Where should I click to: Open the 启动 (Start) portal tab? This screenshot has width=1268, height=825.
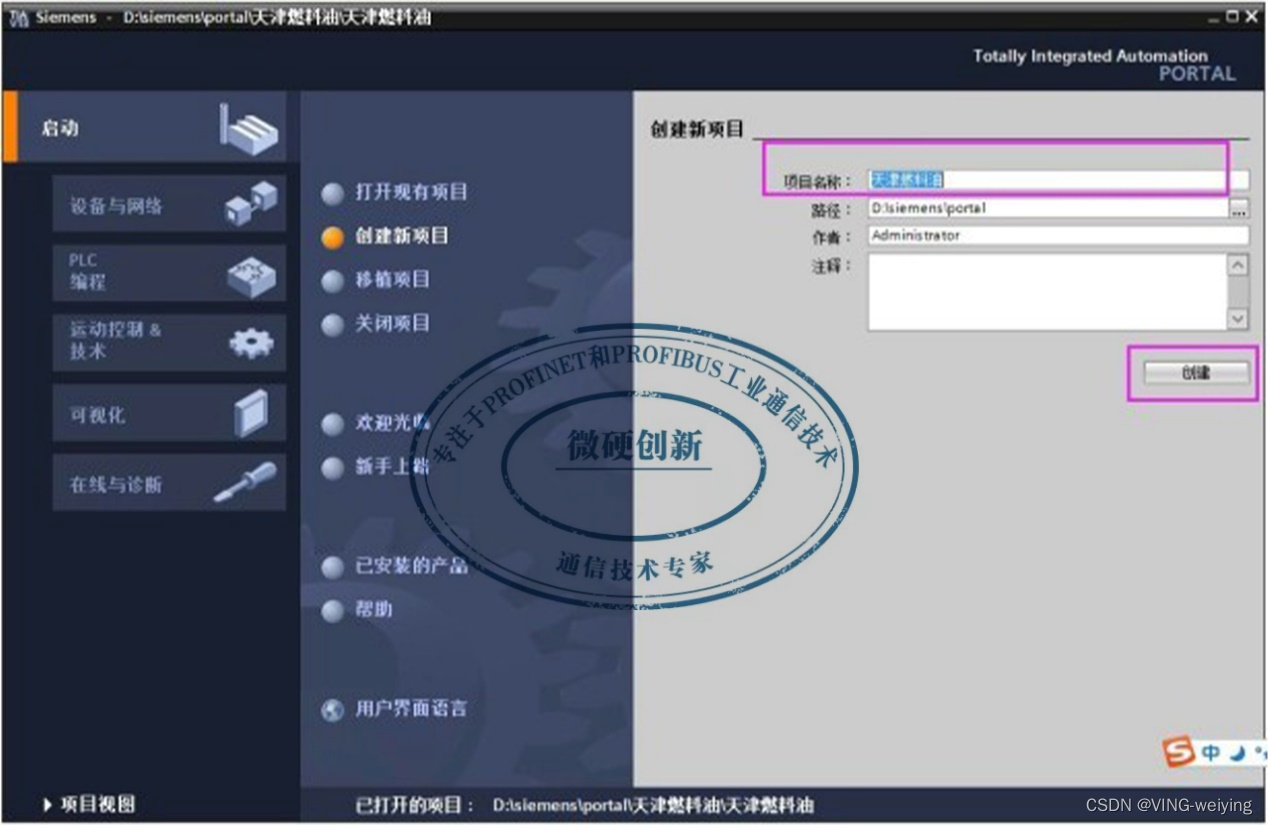pyautogui.click(x=145, y=127)
